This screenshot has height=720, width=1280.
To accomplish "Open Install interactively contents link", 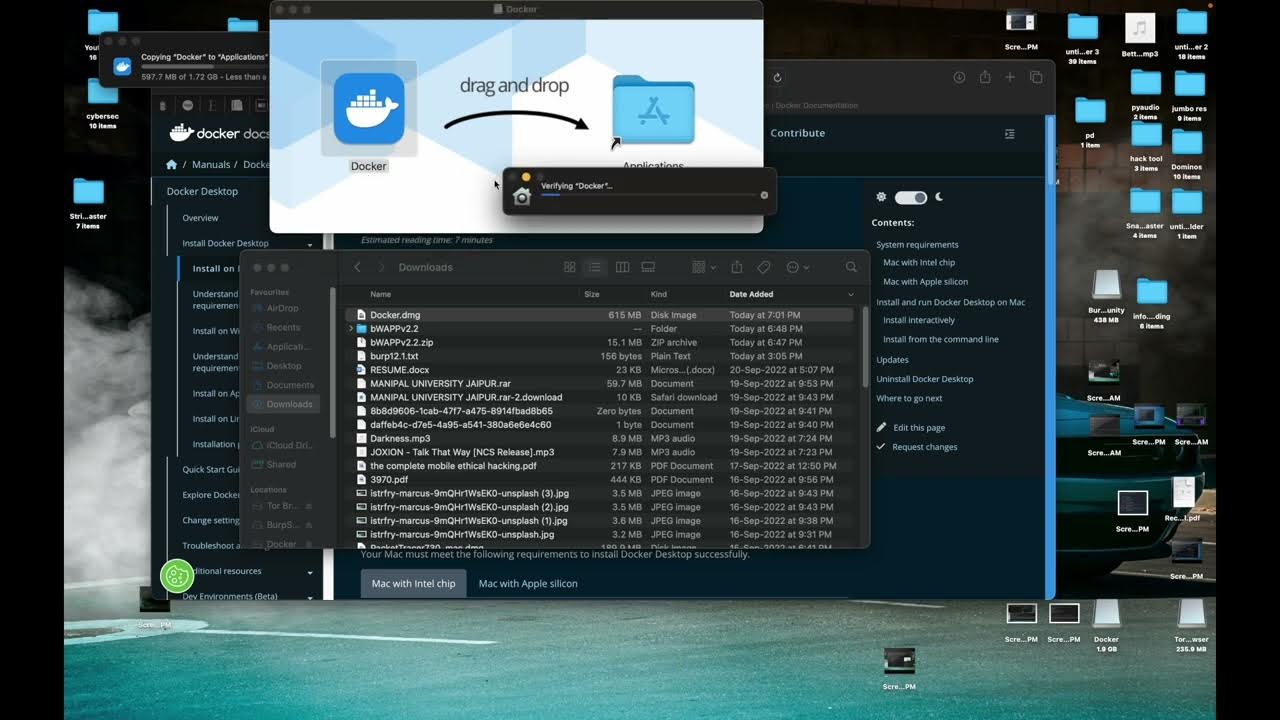I will pyautogui.click(x=919, y=320).
